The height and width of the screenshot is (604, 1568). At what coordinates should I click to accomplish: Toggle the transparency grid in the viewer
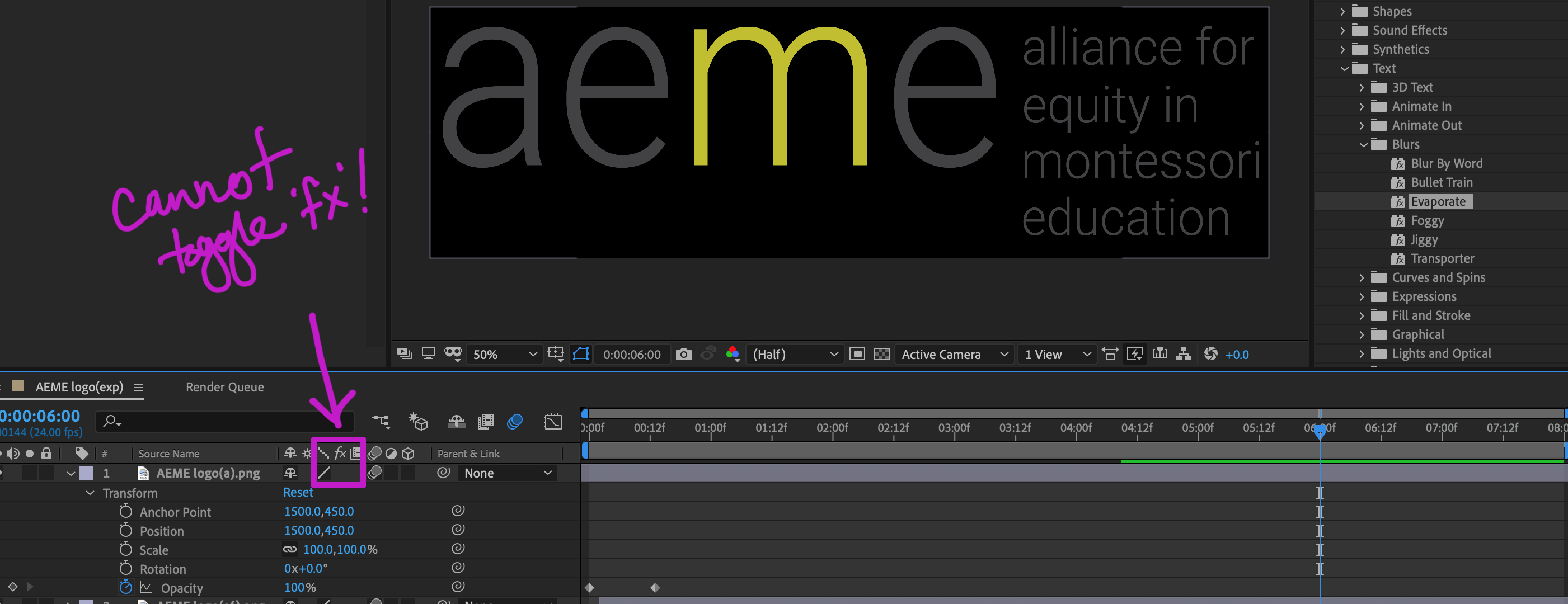[882, 353]
